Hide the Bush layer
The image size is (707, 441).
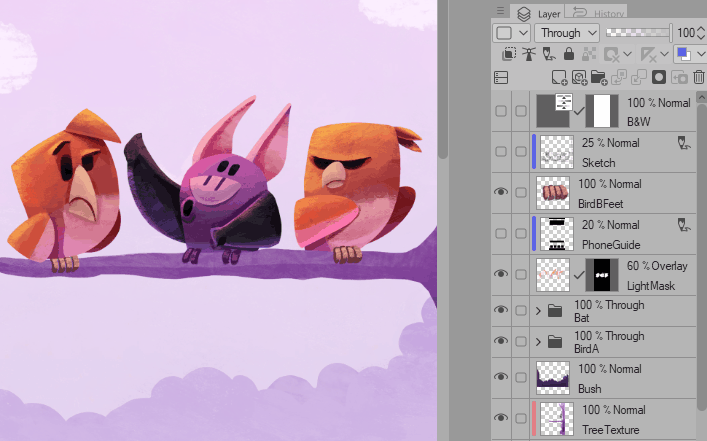click(x=501, y=377)
